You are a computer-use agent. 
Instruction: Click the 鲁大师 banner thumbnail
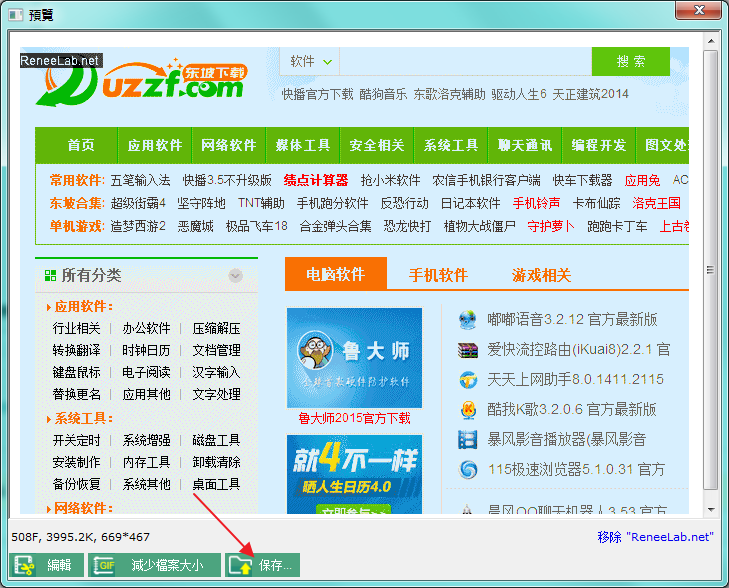(x=354, y=357)
